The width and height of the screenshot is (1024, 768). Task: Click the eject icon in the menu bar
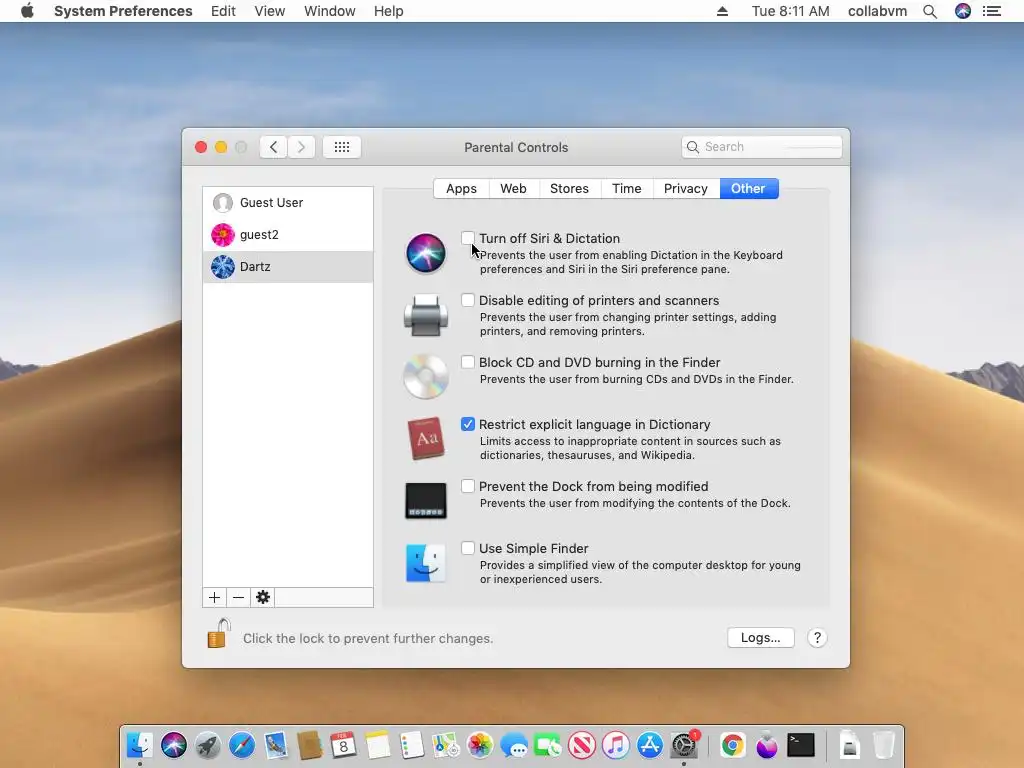pyautogui.click(x=722, y=11)
